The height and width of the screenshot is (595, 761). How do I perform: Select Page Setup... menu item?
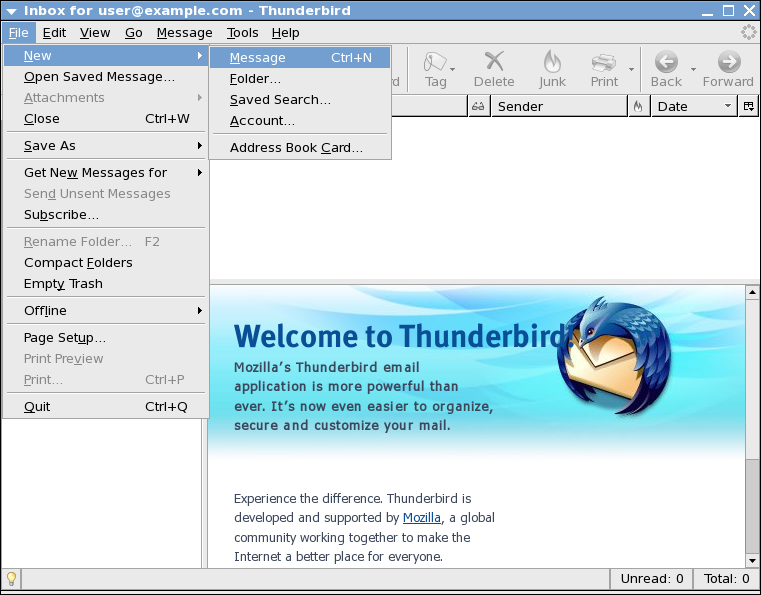[106, 337]
